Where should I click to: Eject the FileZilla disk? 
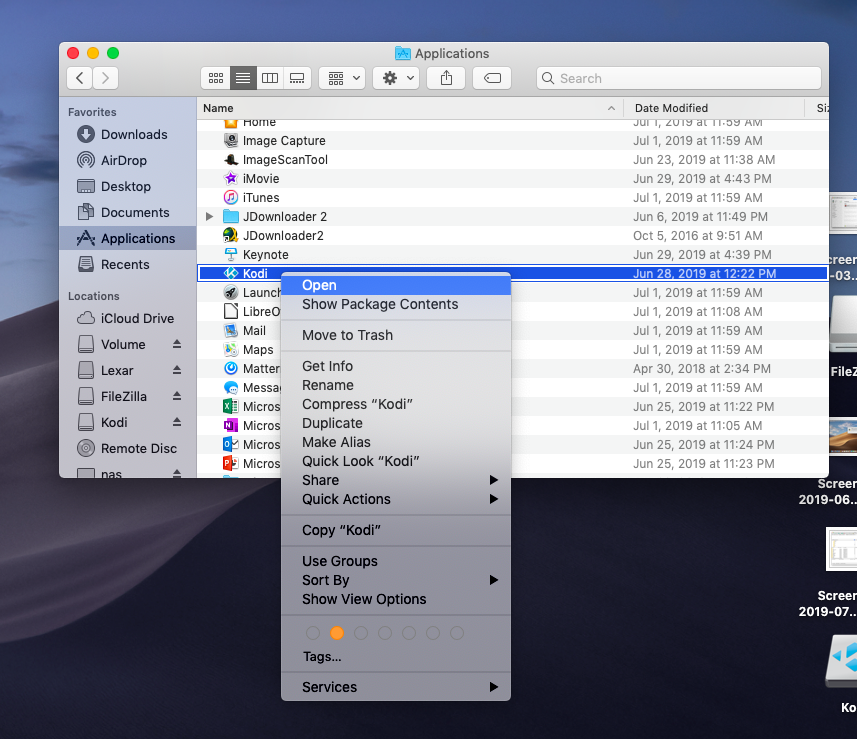(177, 396)
